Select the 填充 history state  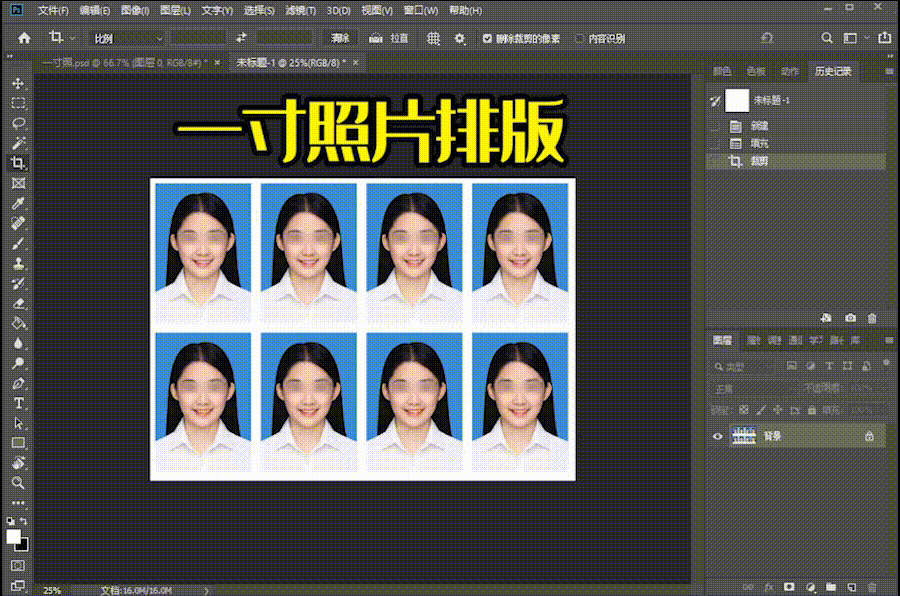coord(760,144)
